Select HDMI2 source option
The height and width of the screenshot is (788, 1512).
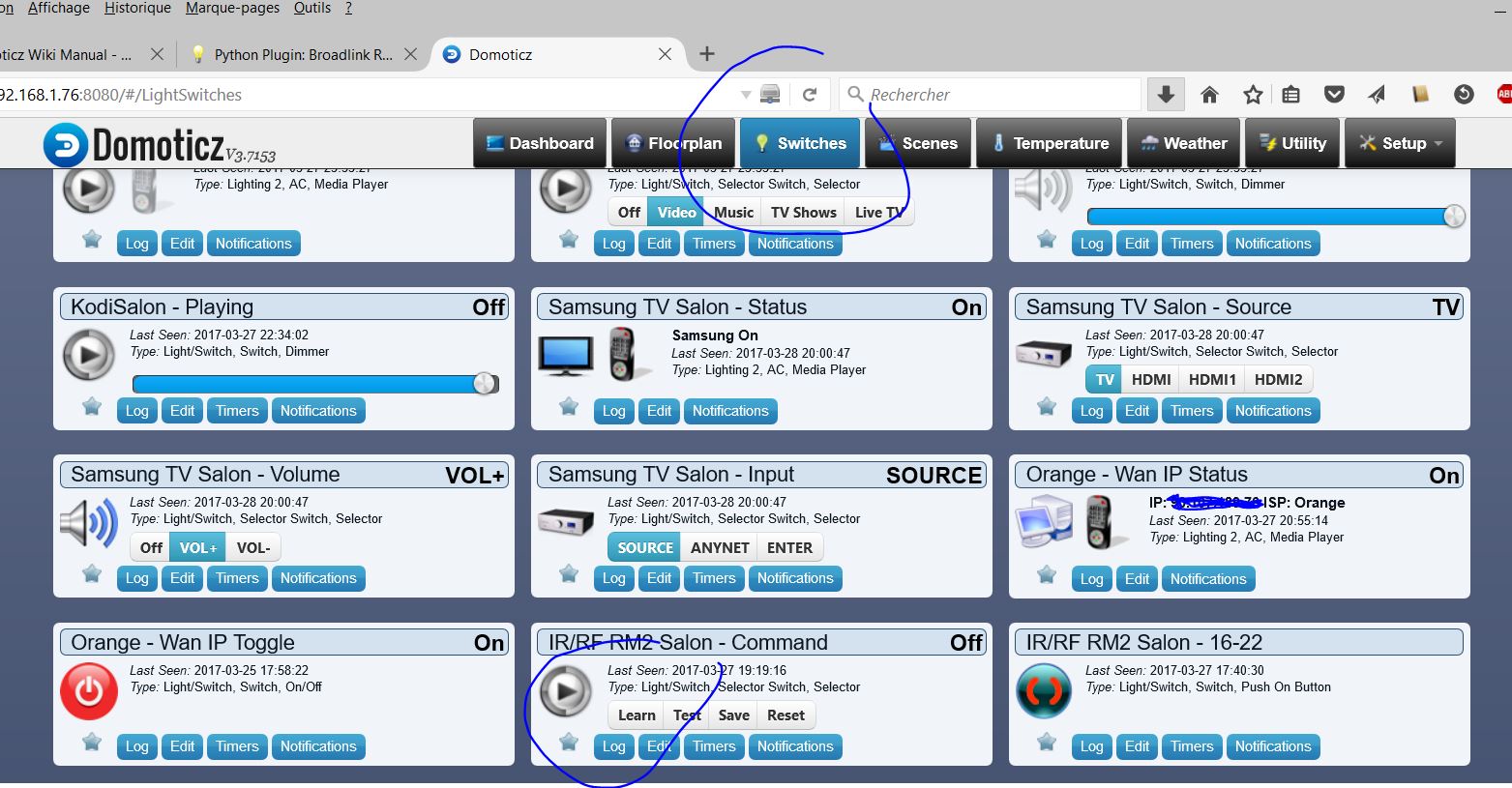click(x=1278, y=380)
